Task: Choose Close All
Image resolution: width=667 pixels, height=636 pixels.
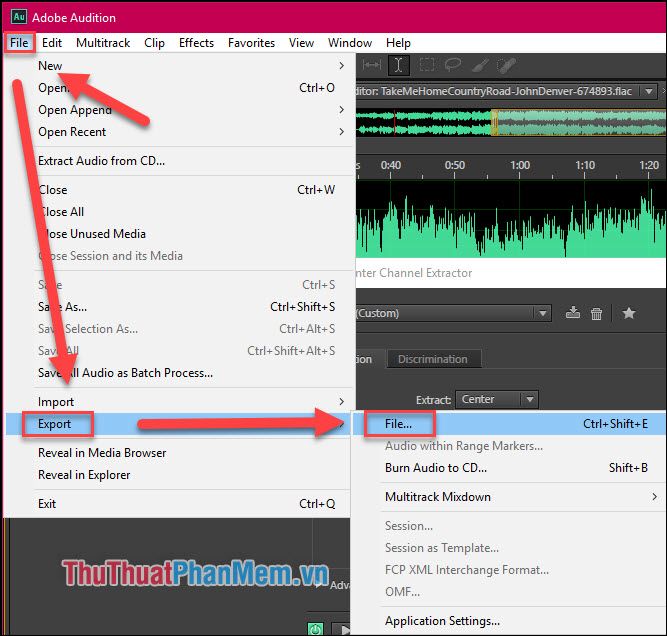Action: pos(180,212)
